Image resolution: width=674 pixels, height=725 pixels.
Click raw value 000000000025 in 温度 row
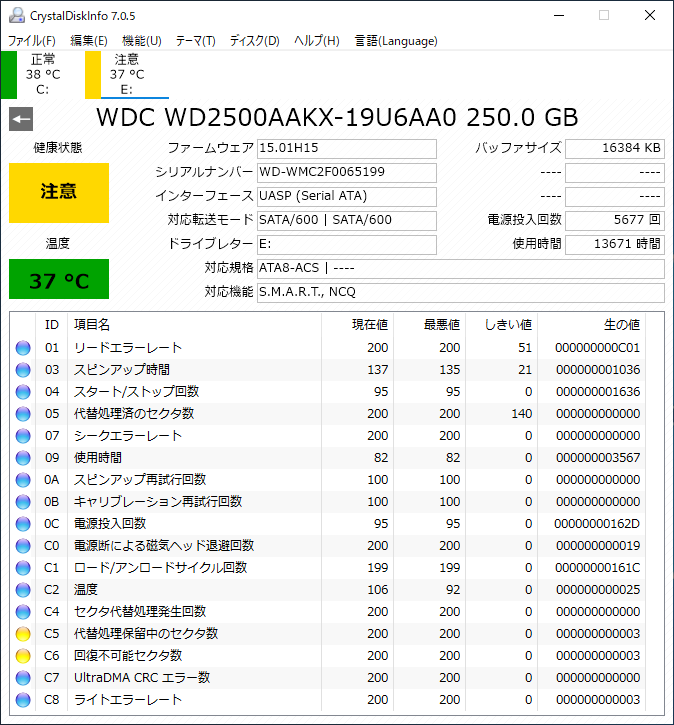(598, 590)
